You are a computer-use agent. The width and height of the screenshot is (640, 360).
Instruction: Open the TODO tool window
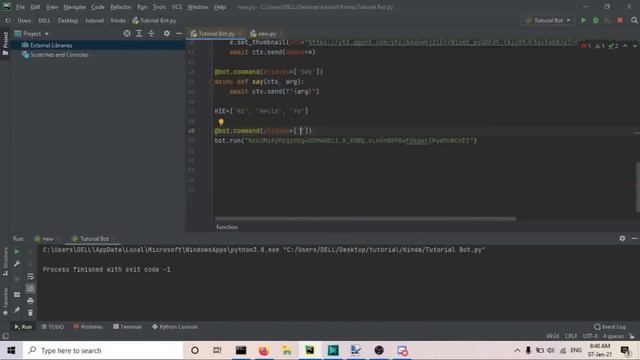point(53,327)
